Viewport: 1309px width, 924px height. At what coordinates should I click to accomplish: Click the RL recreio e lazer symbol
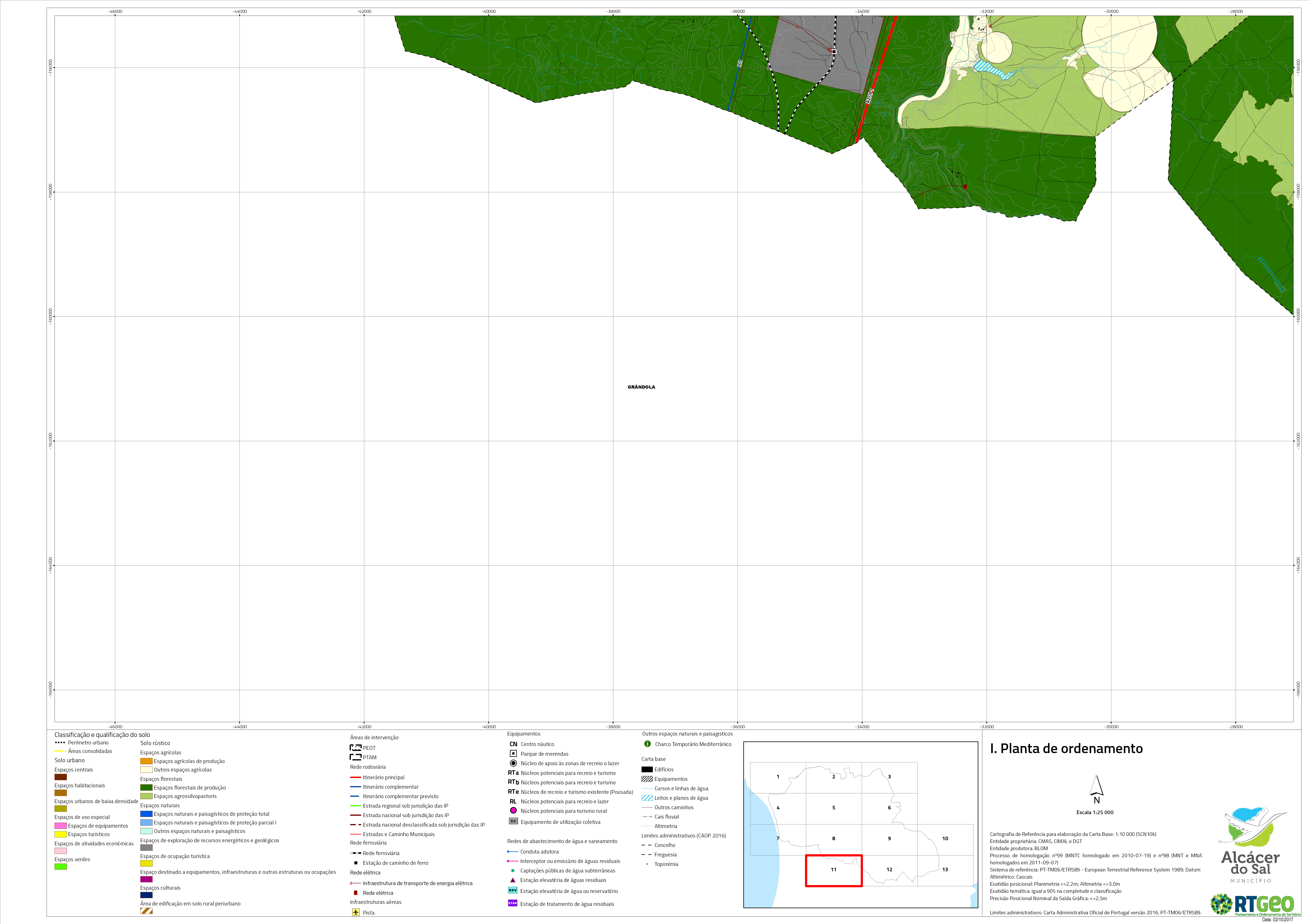513,802
